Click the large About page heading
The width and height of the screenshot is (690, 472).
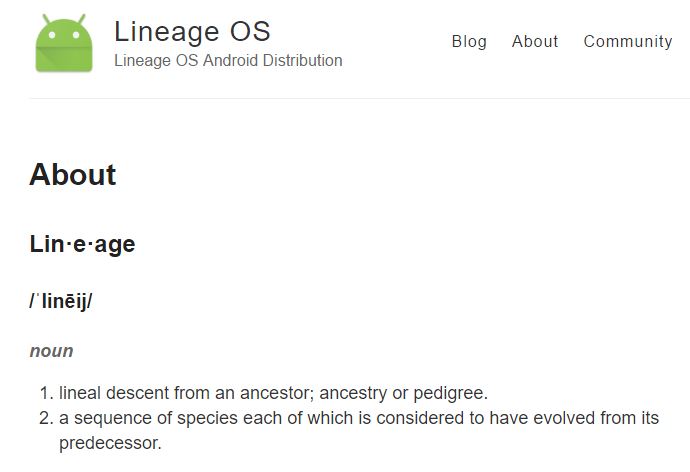[73, 175]
